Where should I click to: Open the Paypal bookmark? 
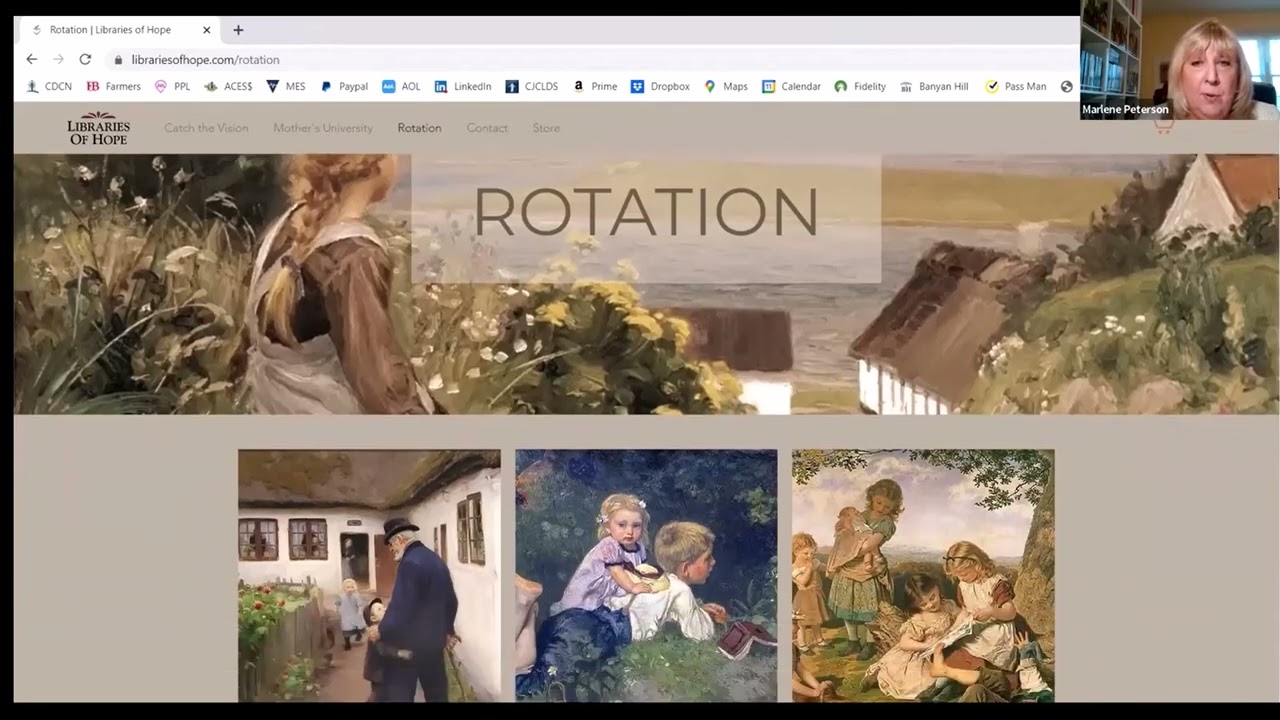[344, 87]
